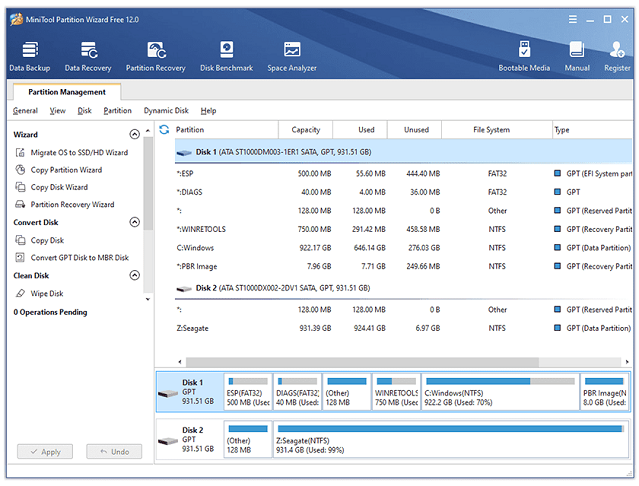Viewport: 639px width, 486px height.
Task: Select the *:DIAGS partition row
Action: click(403, 192)
